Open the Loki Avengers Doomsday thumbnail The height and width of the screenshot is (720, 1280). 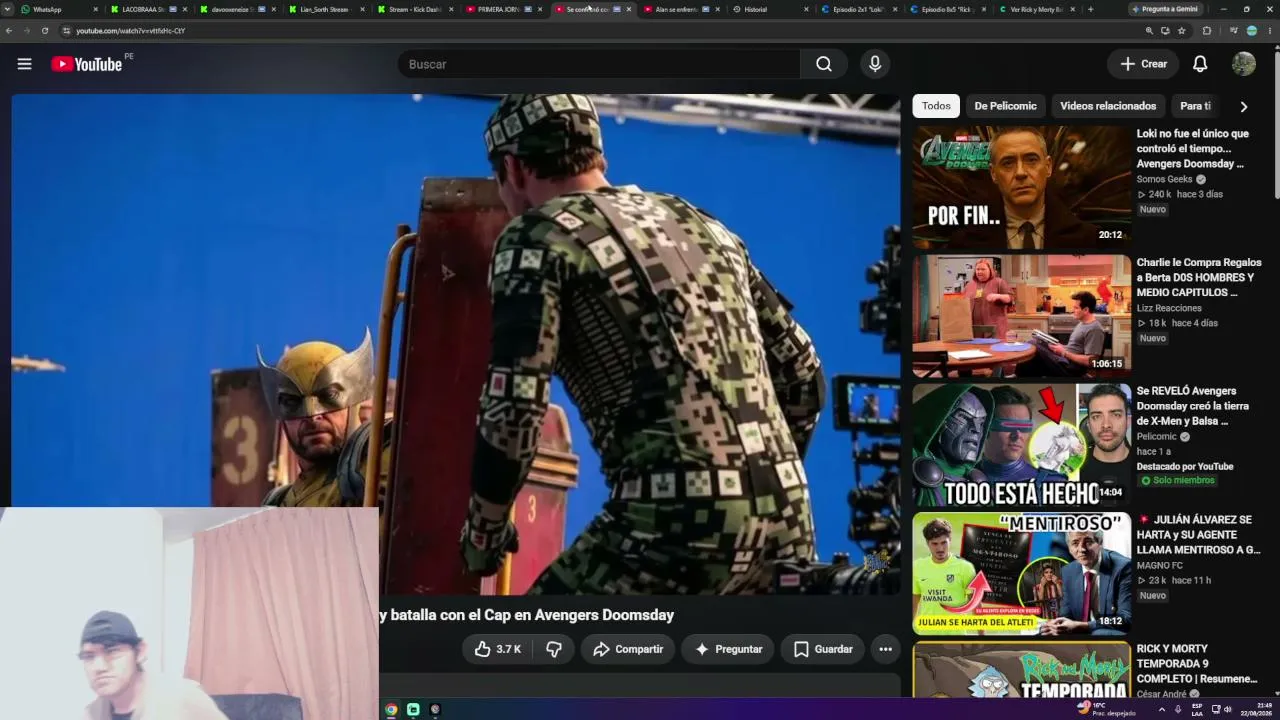tap(1021, 187)
